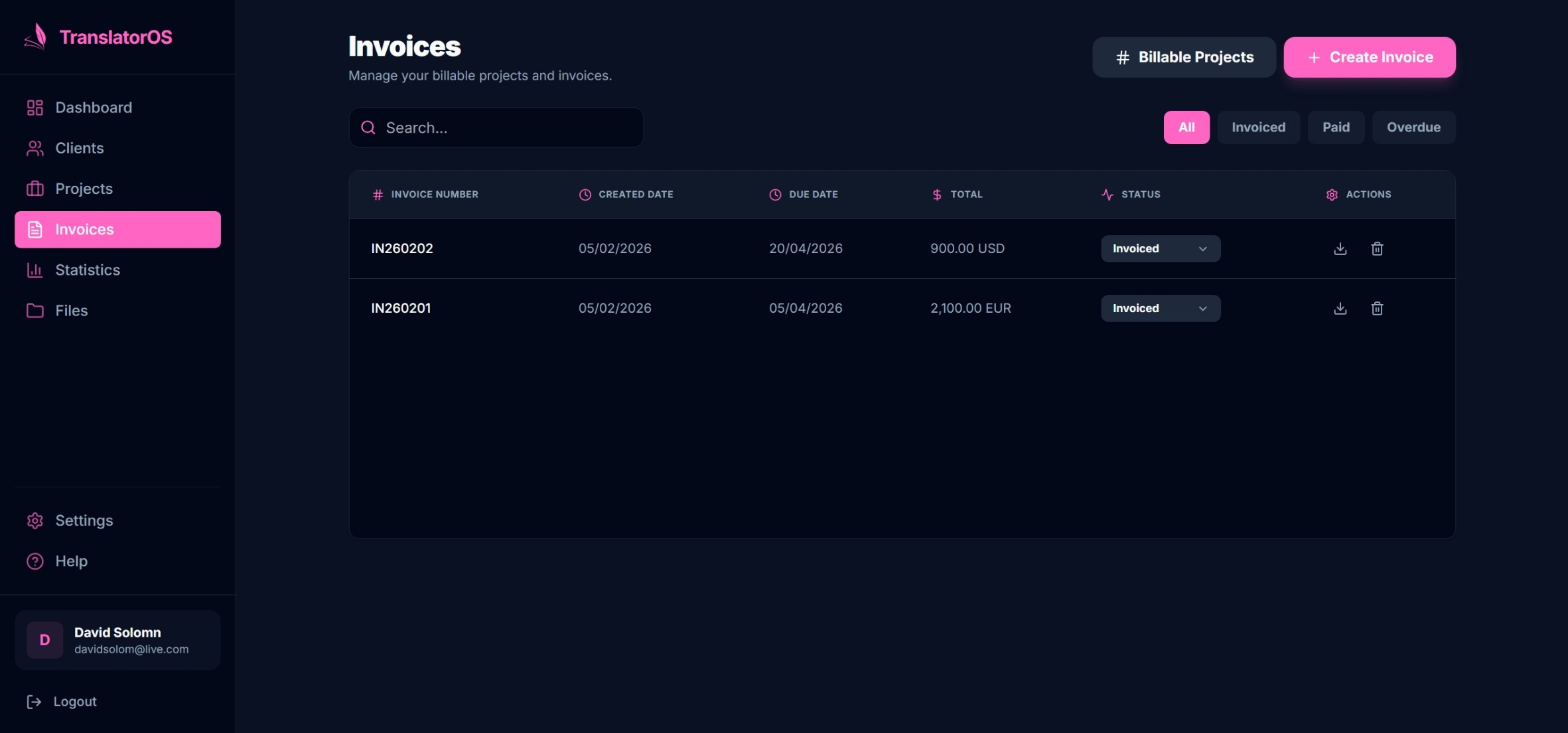Viewport: 1568px width, 733px height.
Task: Open the status dropdown for IN260202
Action: click(x=1159, y=248)
